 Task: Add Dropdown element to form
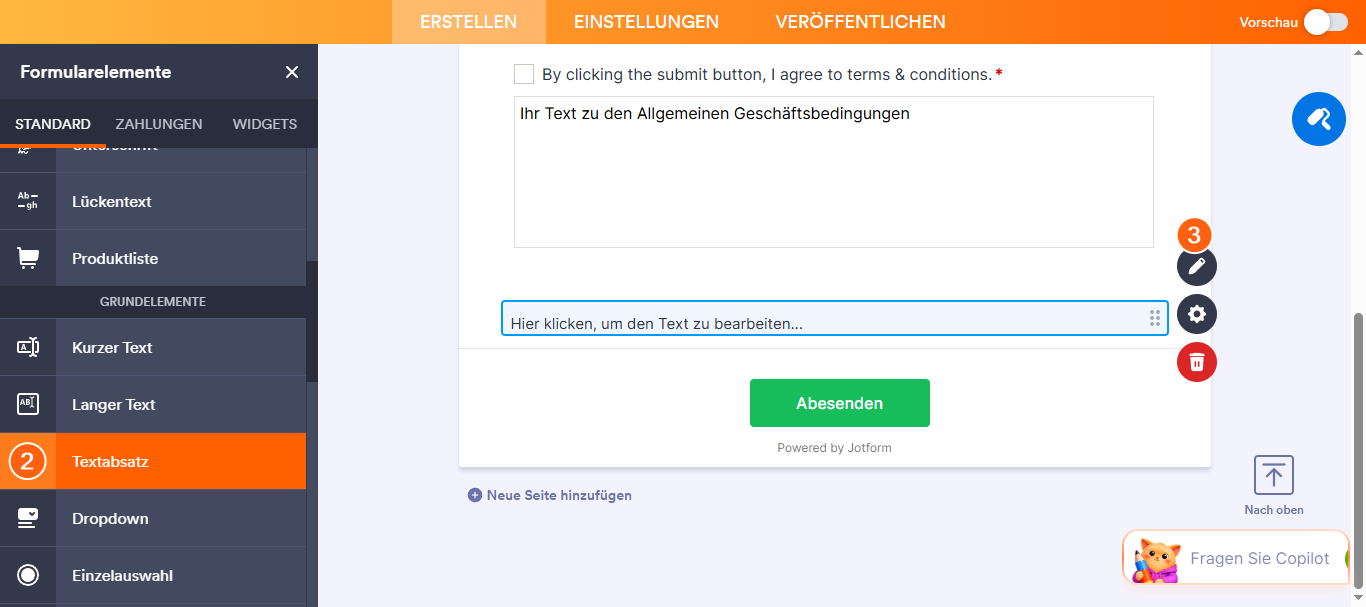153,518
